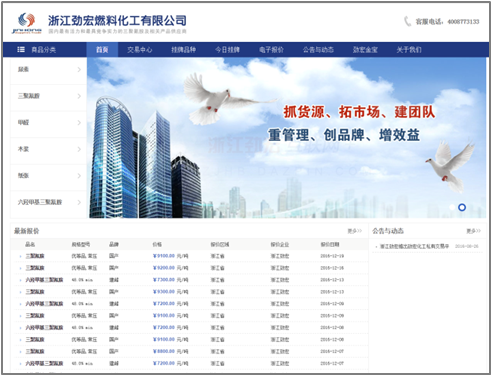This screenshot has height=376, width=492.
Task: Expand the 六羟甲基三聚氰胺 category chevron
Action: [79, 202]
